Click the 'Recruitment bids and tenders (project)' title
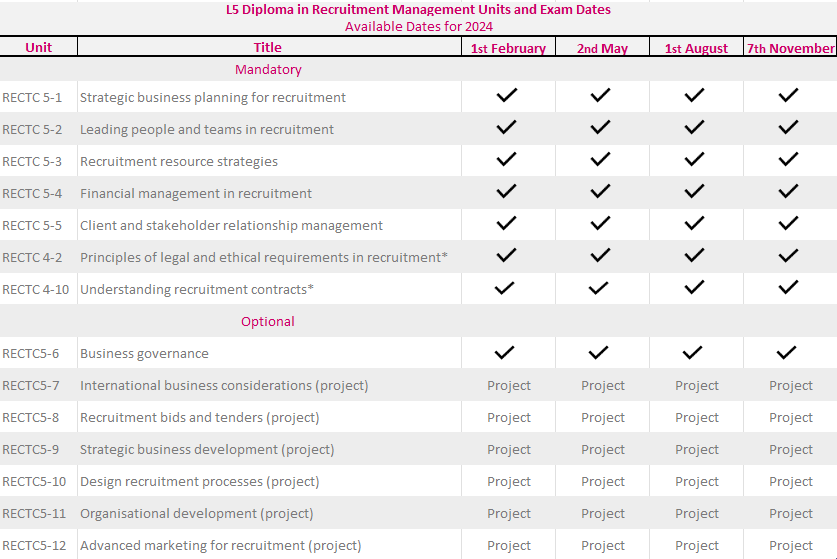The image size is (837, 559). [200, 418]
